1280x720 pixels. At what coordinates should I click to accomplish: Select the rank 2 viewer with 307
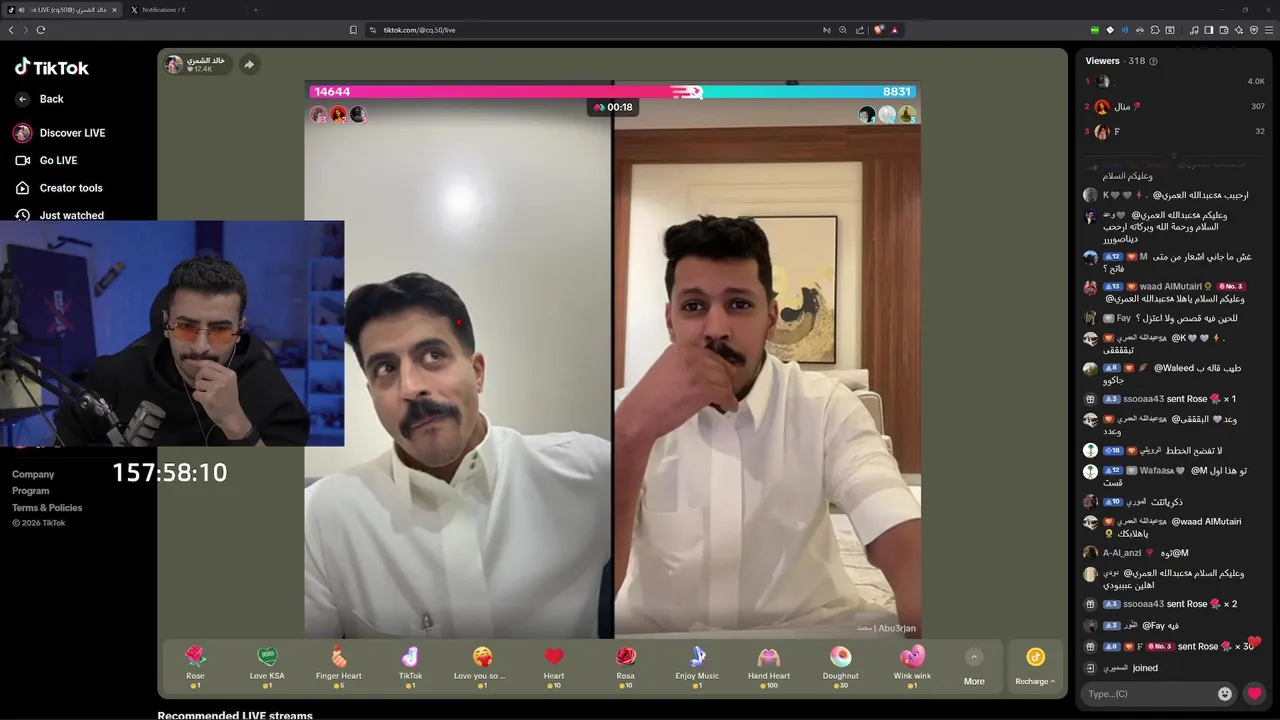[x=1176, y=106]
